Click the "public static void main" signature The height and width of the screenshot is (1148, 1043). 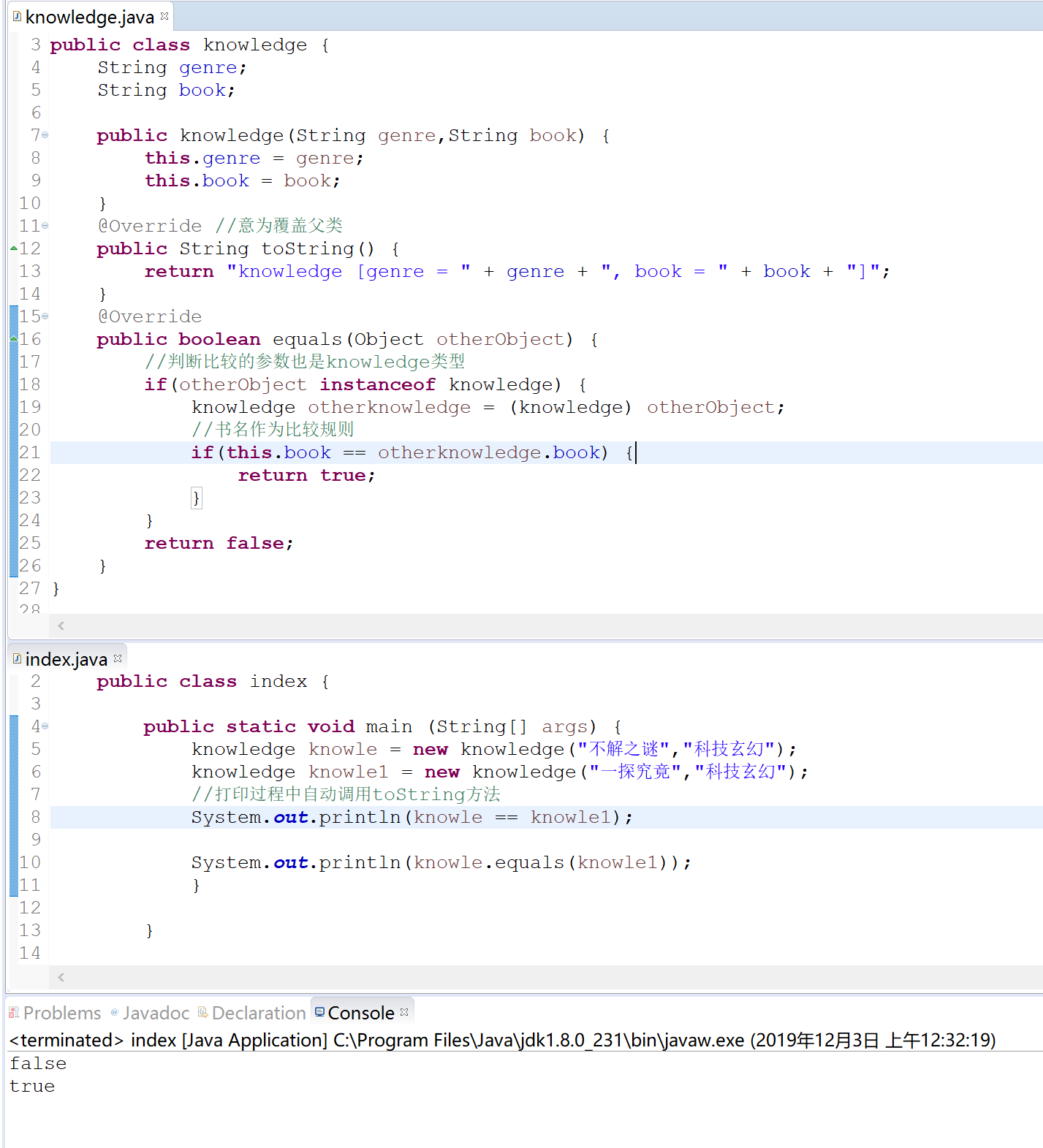(383, 726)
